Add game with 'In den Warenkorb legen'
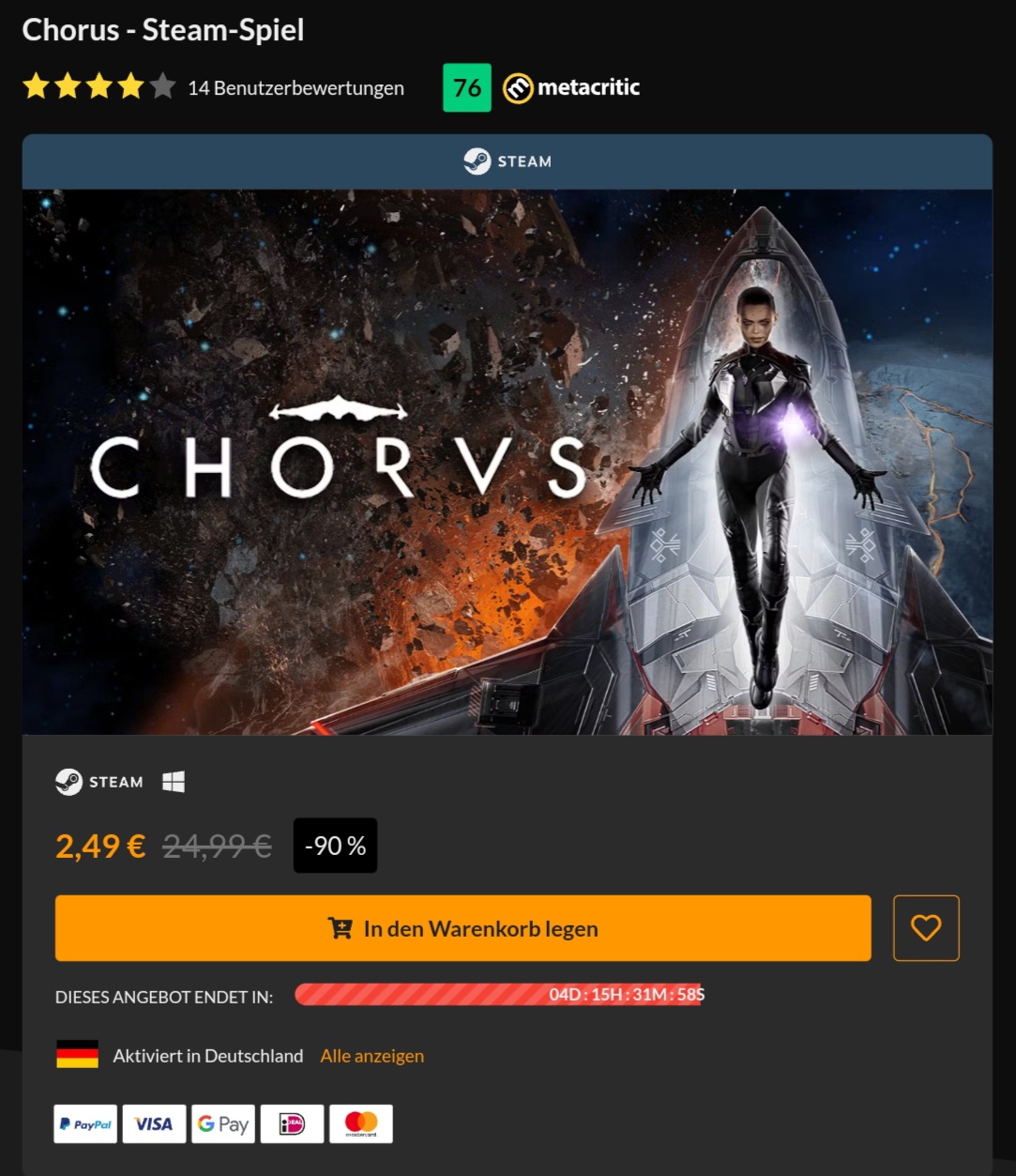This screenshot has width=1016, height=1176. 463,928
